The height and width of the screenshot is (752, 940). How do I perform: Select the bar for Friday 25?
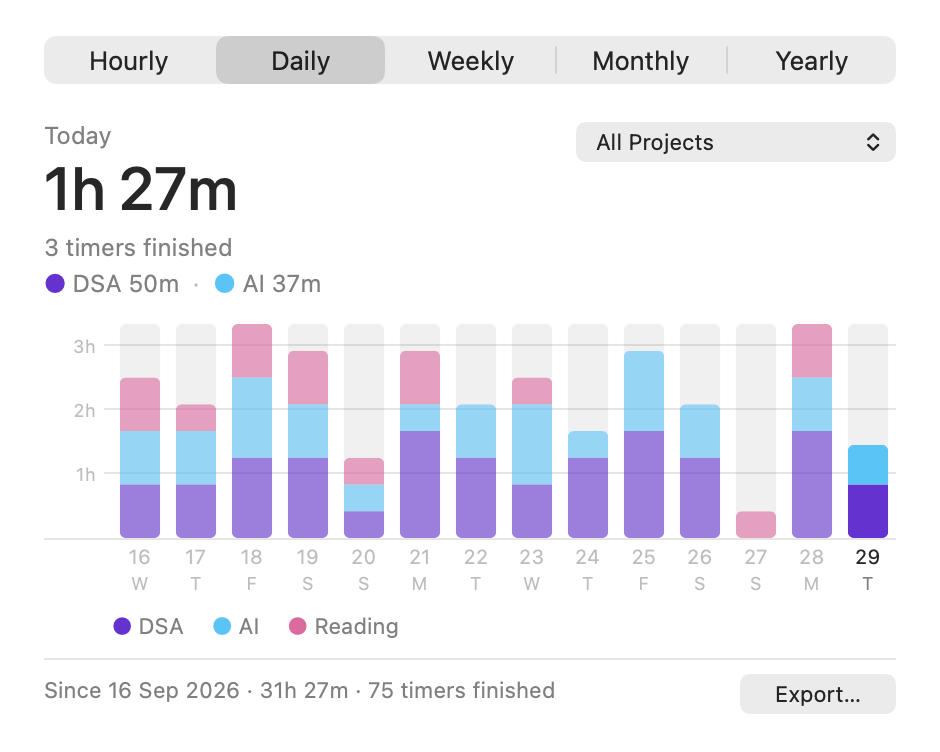644,444
